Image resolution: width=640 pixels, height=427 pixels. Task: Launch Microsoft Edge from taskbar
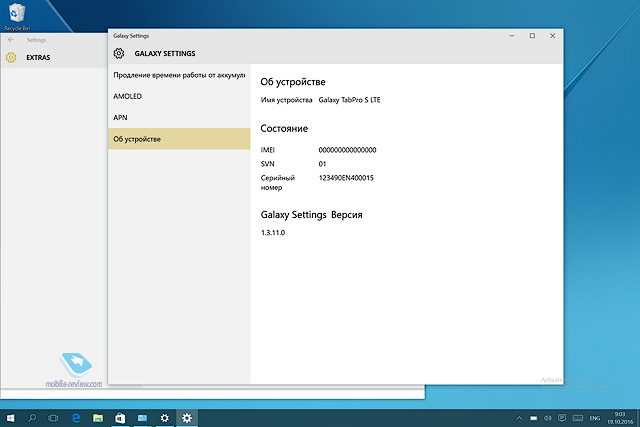point(76,418)
